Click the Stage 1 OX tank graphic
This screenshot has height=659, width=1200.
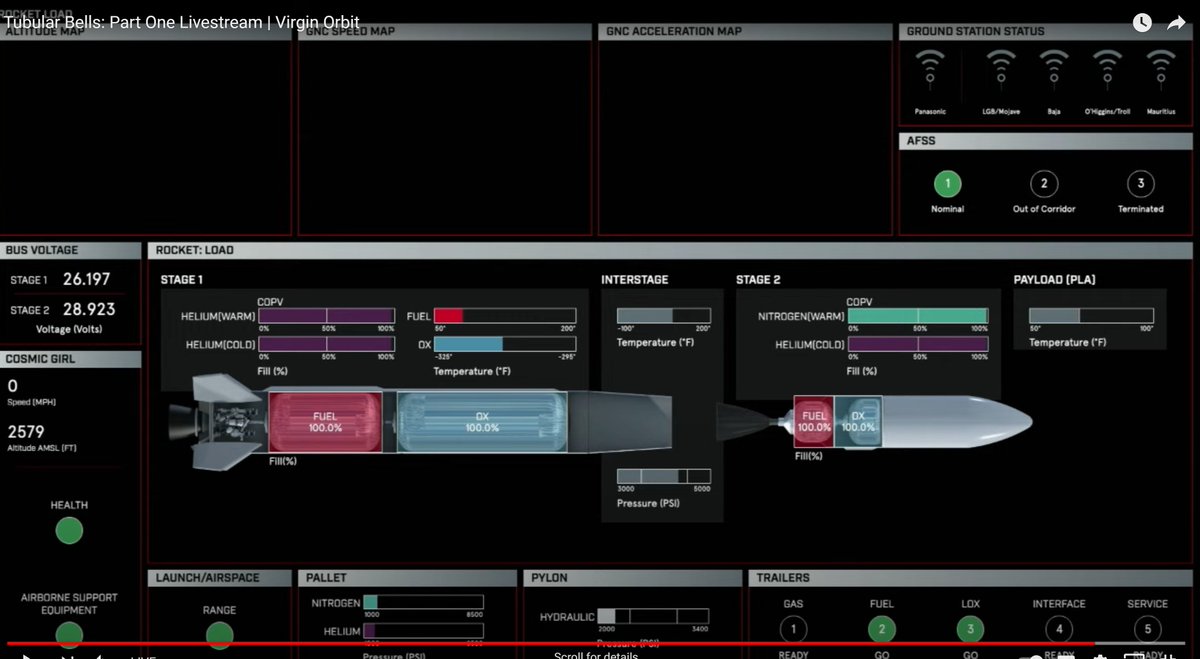click(x=481, y=422)
